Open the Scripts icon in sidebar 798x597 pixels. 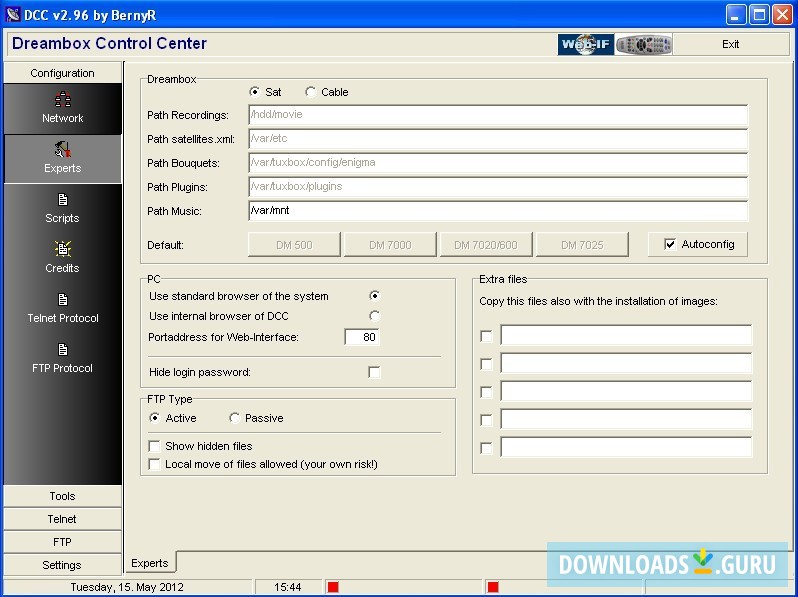coord(62,201)
